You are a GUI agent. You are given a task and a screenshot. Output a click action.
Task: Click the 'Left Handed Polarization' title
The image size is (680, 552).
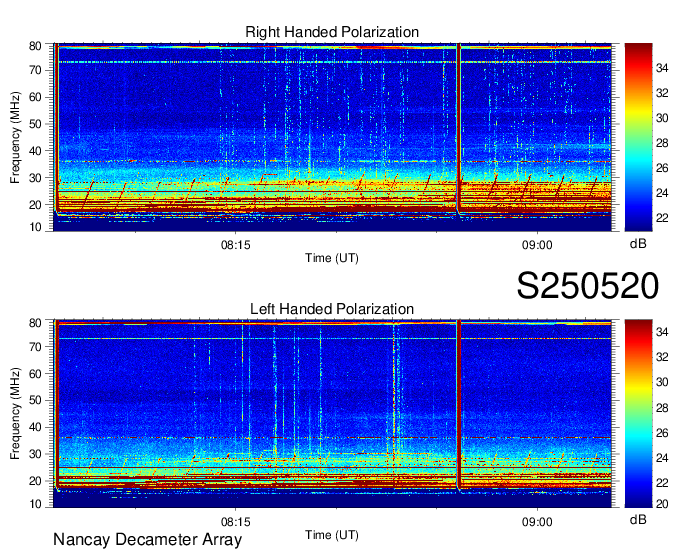[x=332, y=309]
